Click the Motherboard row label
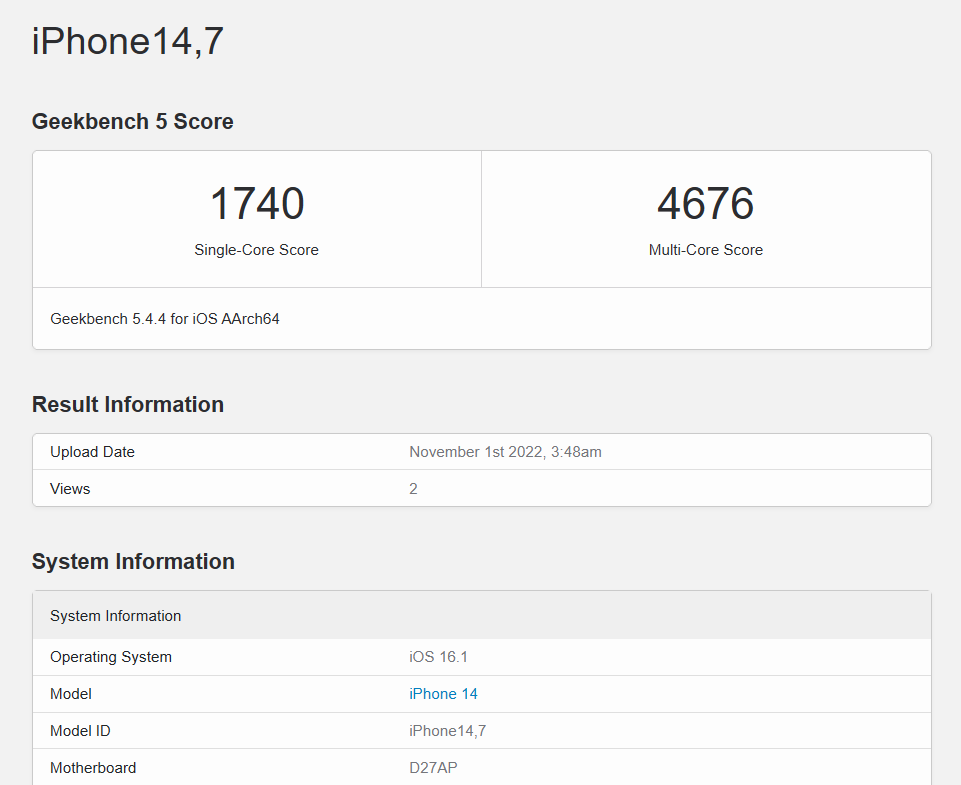Viewport: 961px width, 785px height. point(93,768)
